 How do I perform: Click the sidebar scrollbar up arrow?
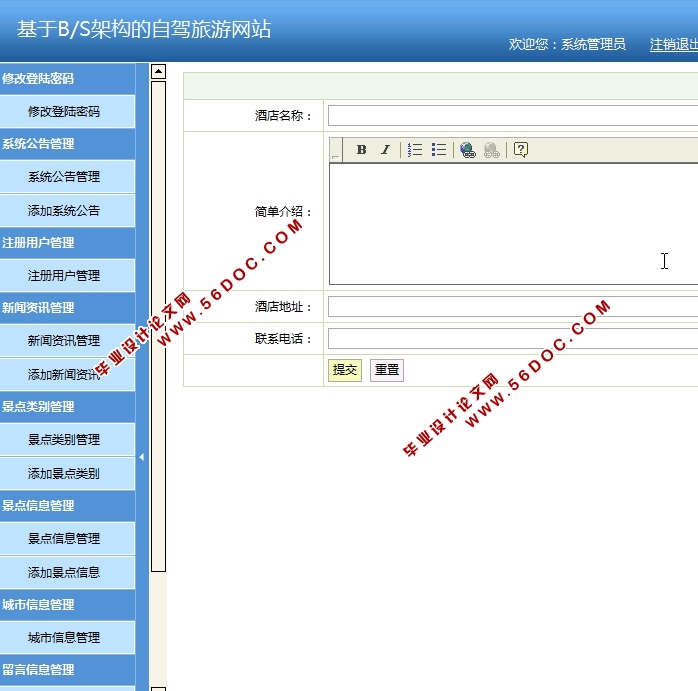[158, 71]
